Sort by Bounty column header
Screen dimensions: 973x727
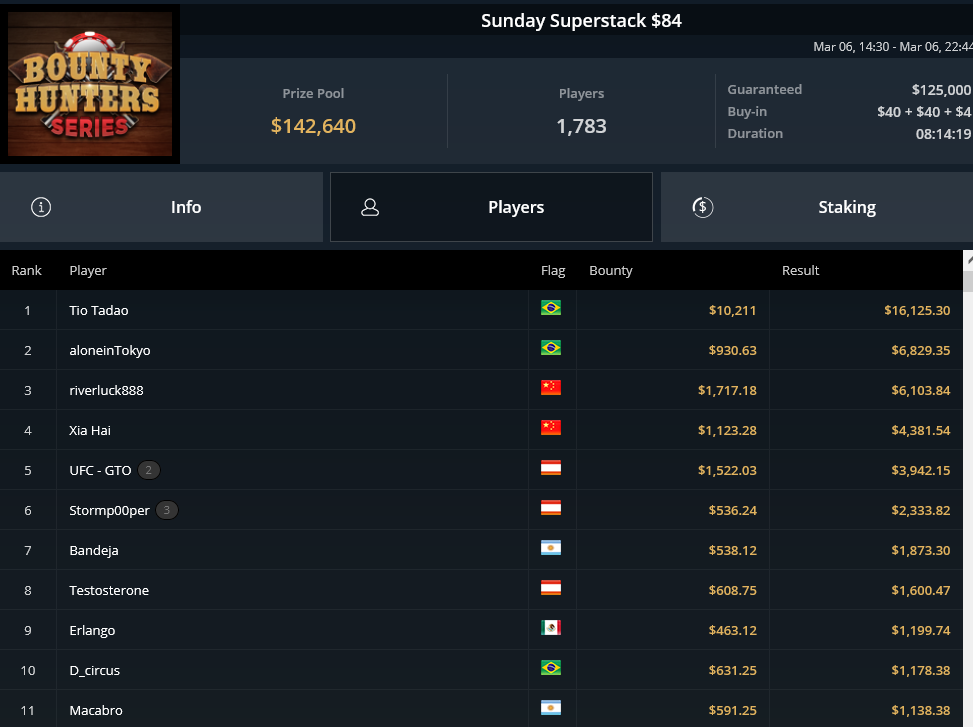[x=610, y=270]
